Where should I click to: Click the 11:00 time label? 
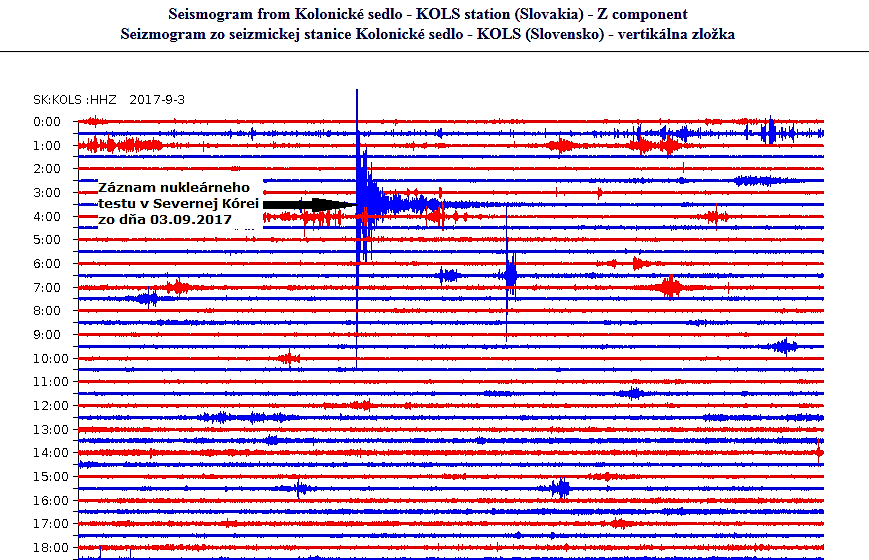pos(48,382)
